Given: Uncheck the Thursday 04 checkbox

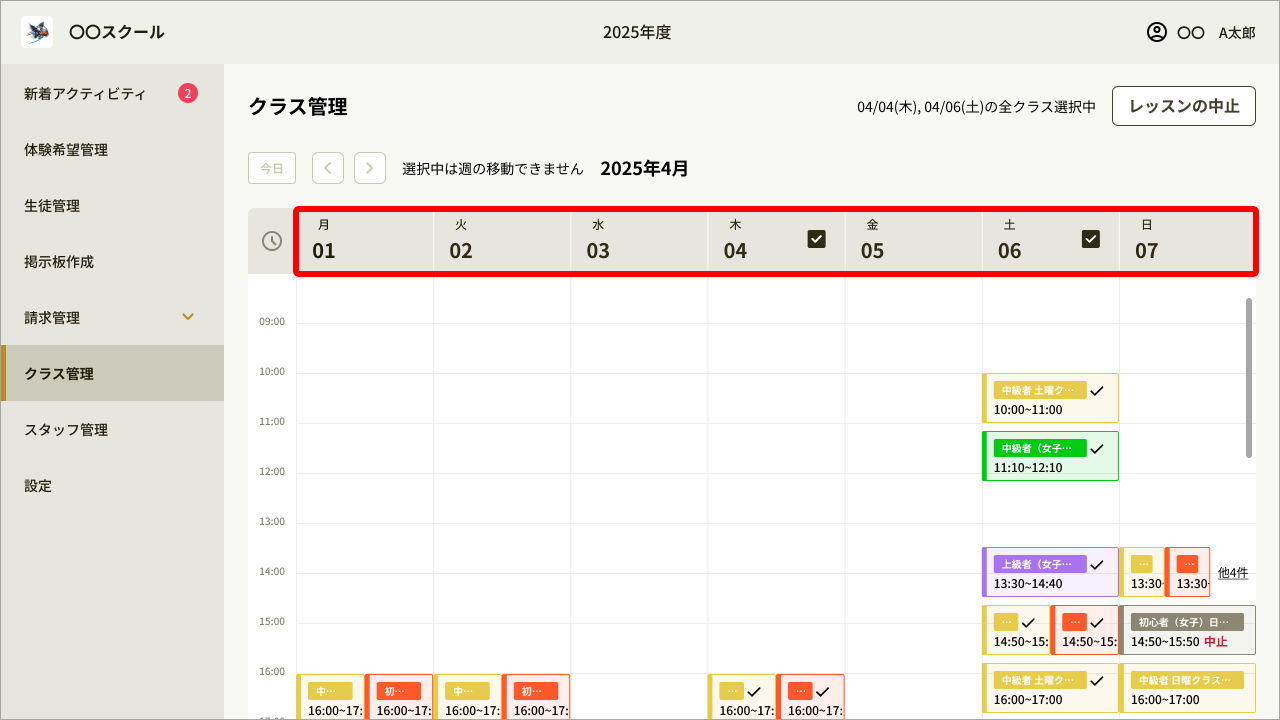Looking at the screenshot, I should click(x=816, y=238).
